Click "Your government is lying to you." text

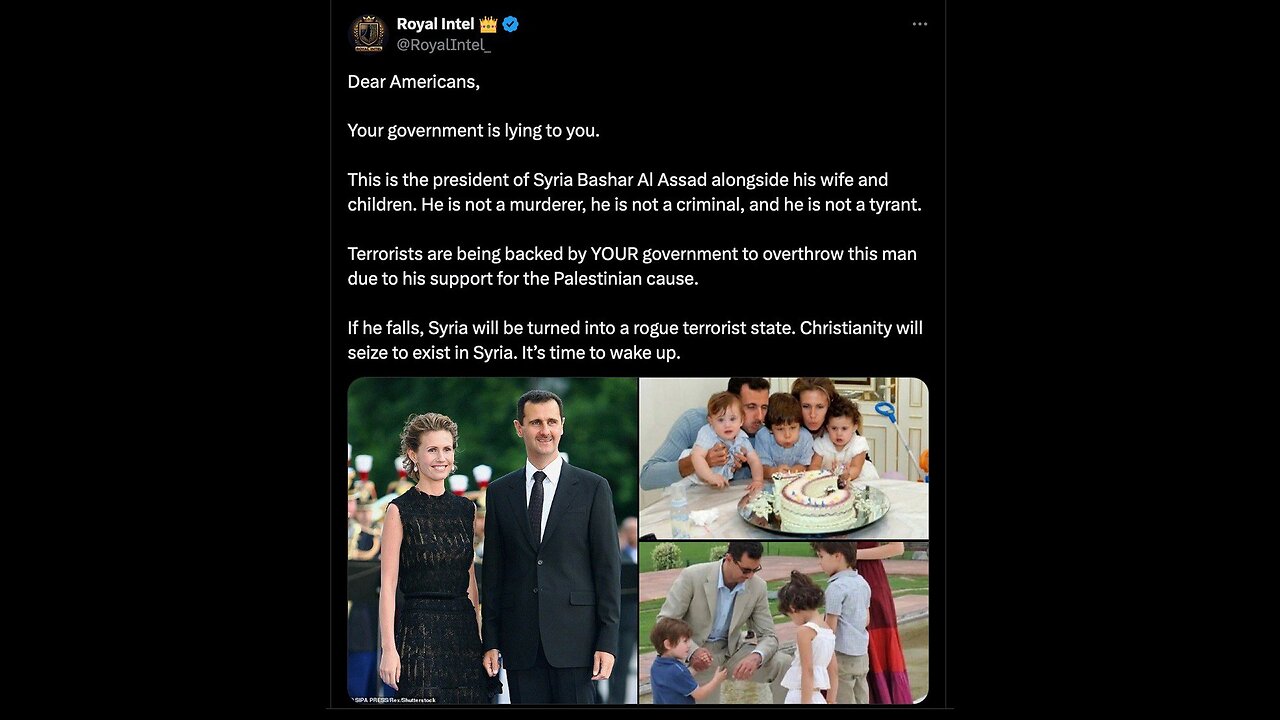coord(473,131)
